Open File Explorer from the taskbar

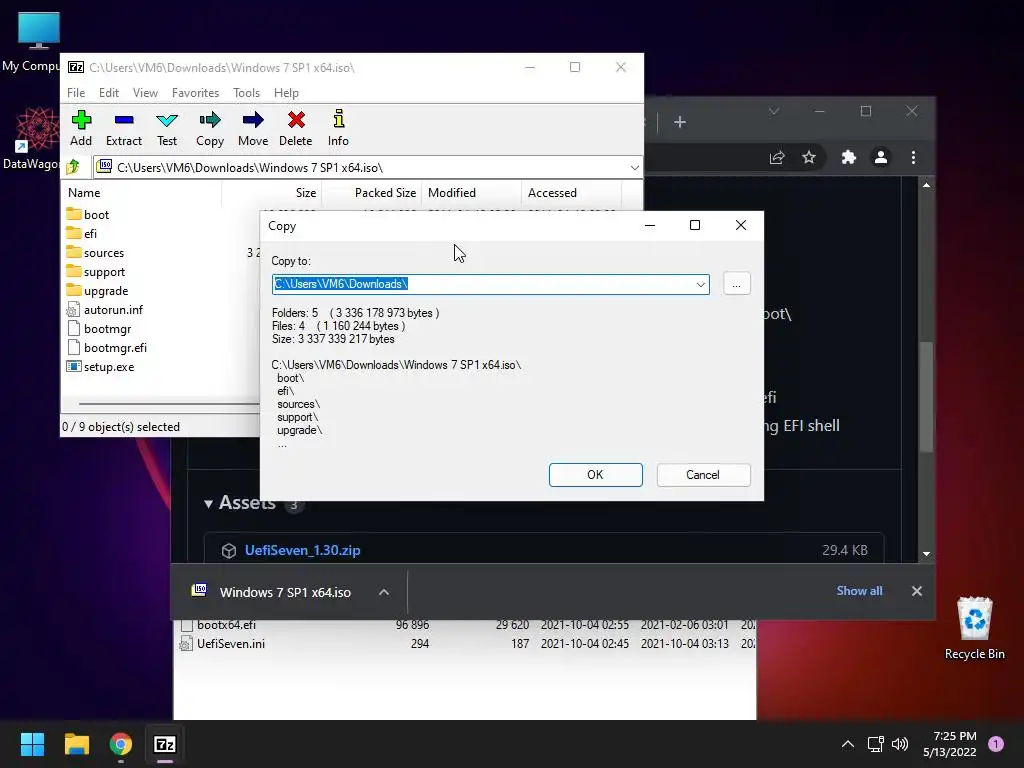pyautogui.click(x=77, y=744)
